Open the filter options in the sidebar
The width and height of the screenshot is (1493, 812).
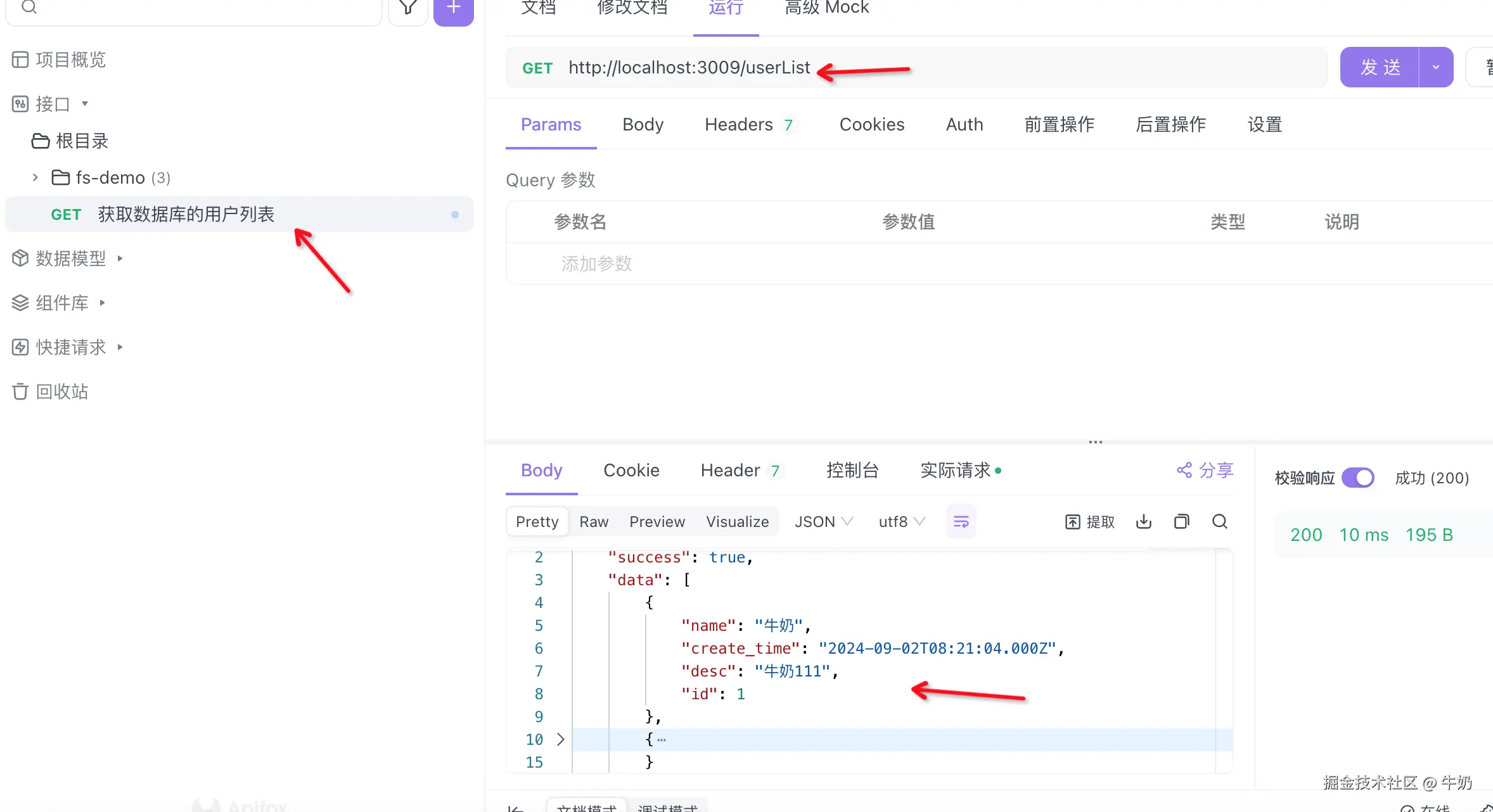tap(407, 8)
